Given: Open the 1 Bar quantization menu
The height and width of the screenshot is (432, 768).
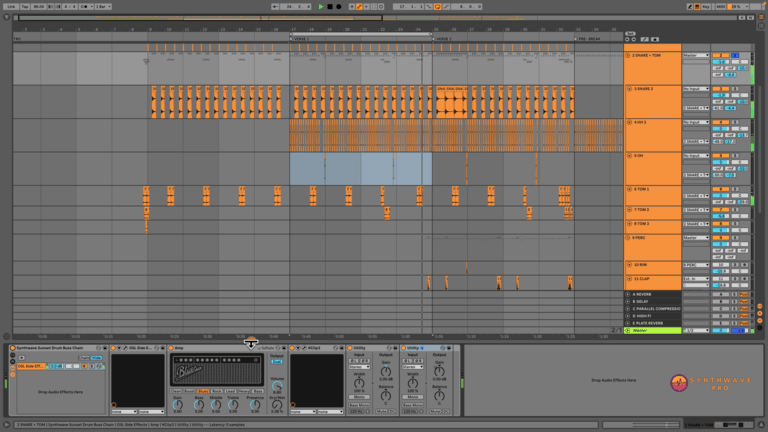Looking at the screenshot, I should click(103, 7).
